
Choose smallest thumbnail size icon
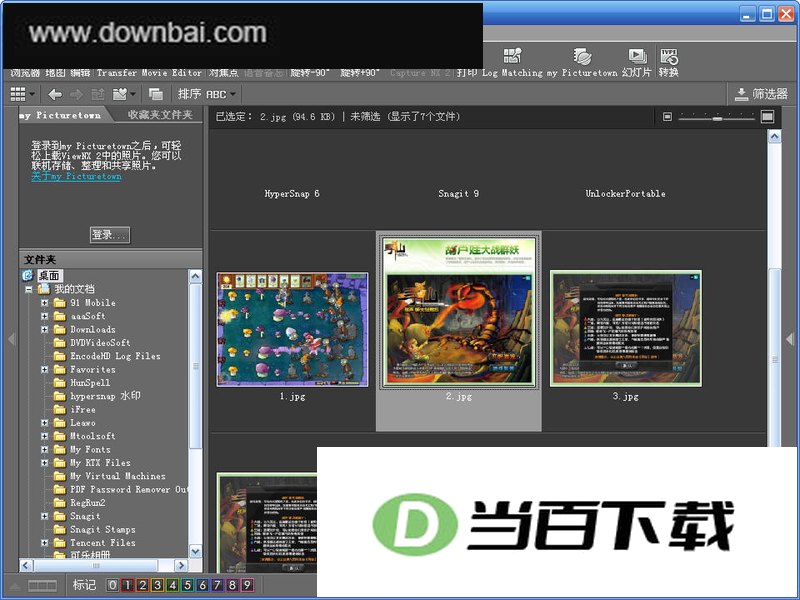tap(667, 117)
